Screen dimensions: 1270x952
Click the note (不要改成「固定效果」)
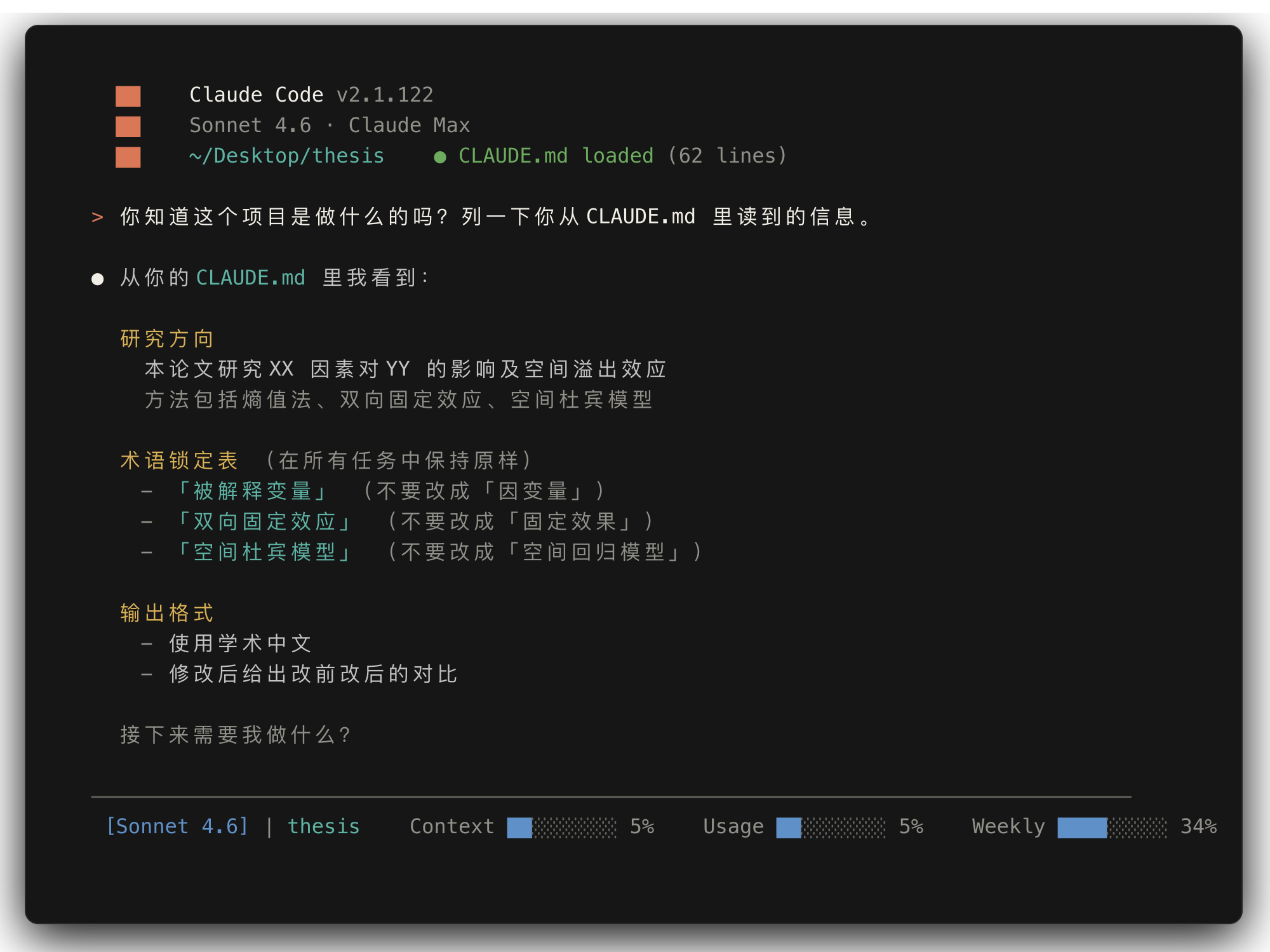522,521
